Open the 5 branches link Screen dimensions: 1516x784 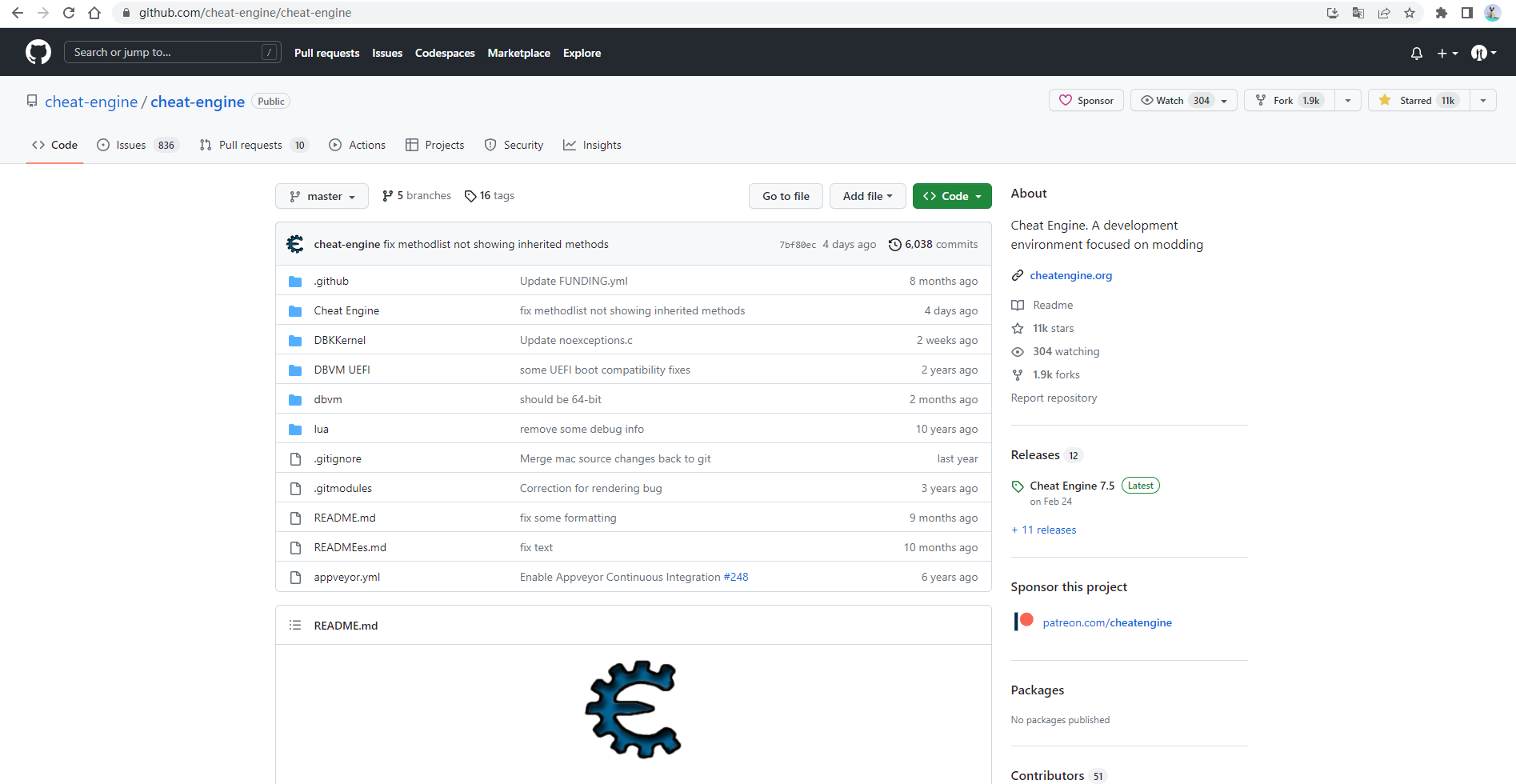(417, 196)
